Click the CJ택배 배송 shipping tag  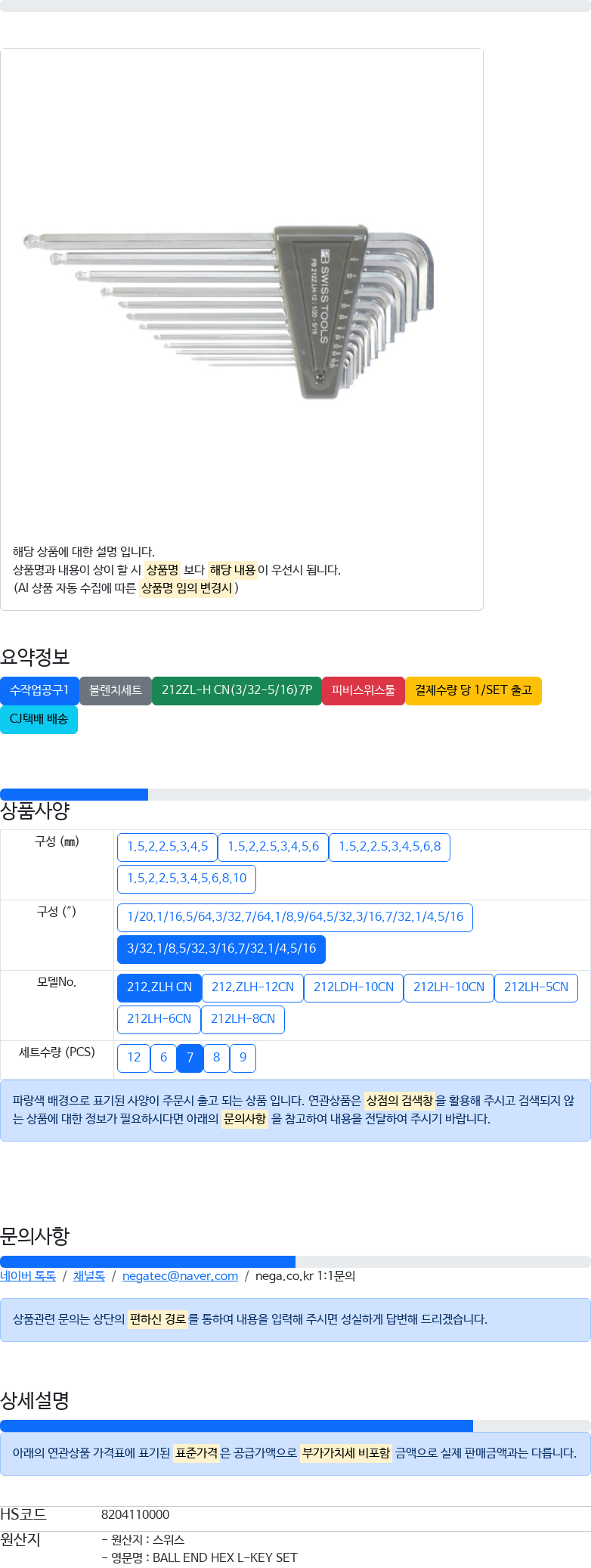(x=39, y=719)
